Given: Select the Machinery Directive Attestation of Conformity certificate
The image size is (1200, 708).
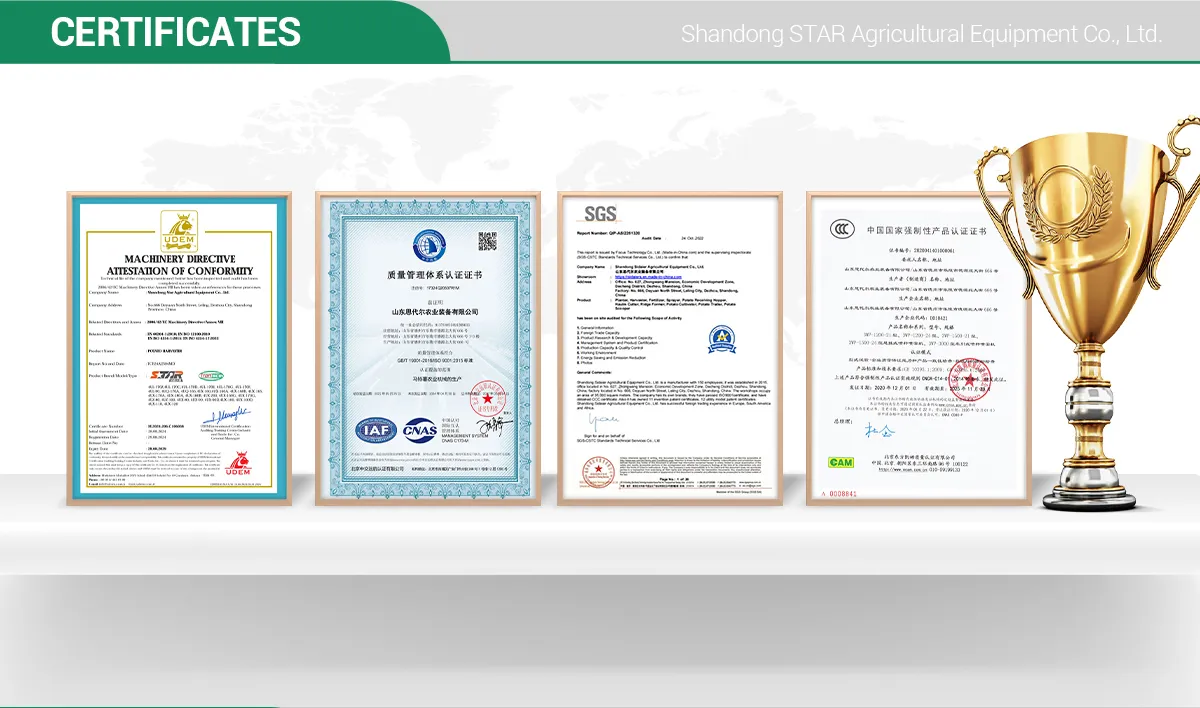Looking at the screenshot, I should click(x=178, y=350).
